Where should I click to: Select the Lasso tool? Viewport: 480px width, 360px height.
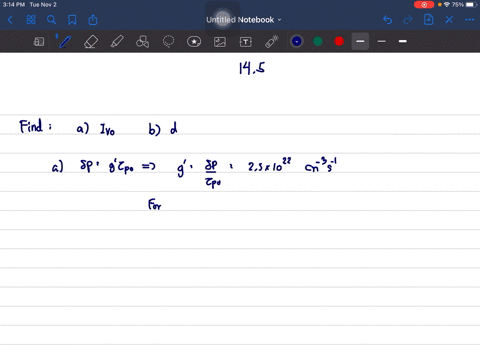168,42
